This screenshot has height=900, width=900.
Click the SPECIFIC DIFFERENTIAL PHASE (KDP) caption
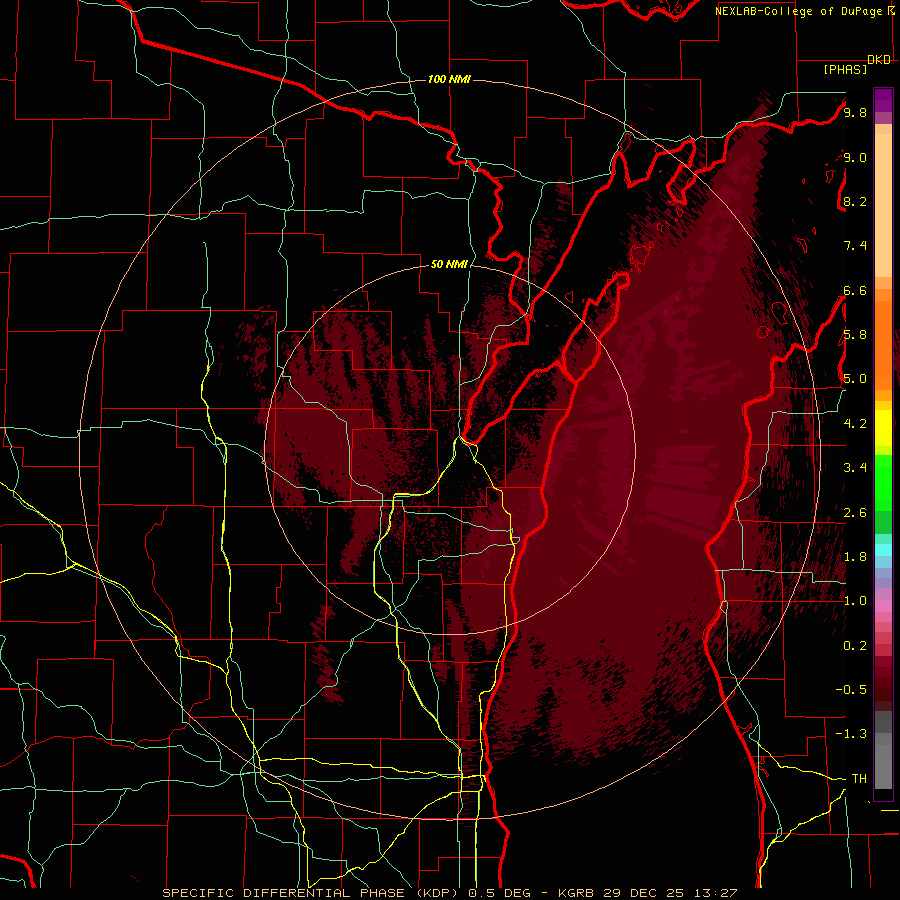tap(313, 893)
